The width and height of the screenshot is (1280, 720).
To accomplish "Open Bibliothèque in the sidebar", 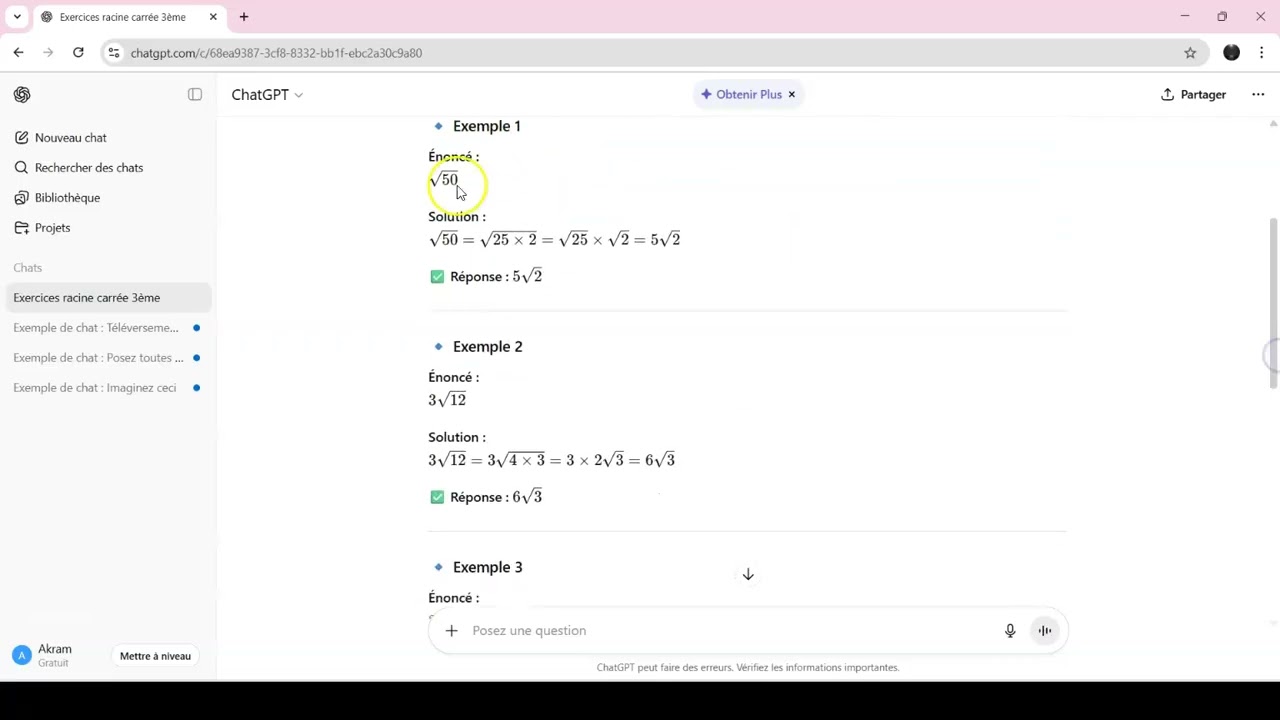I will (x=108, y=198).
